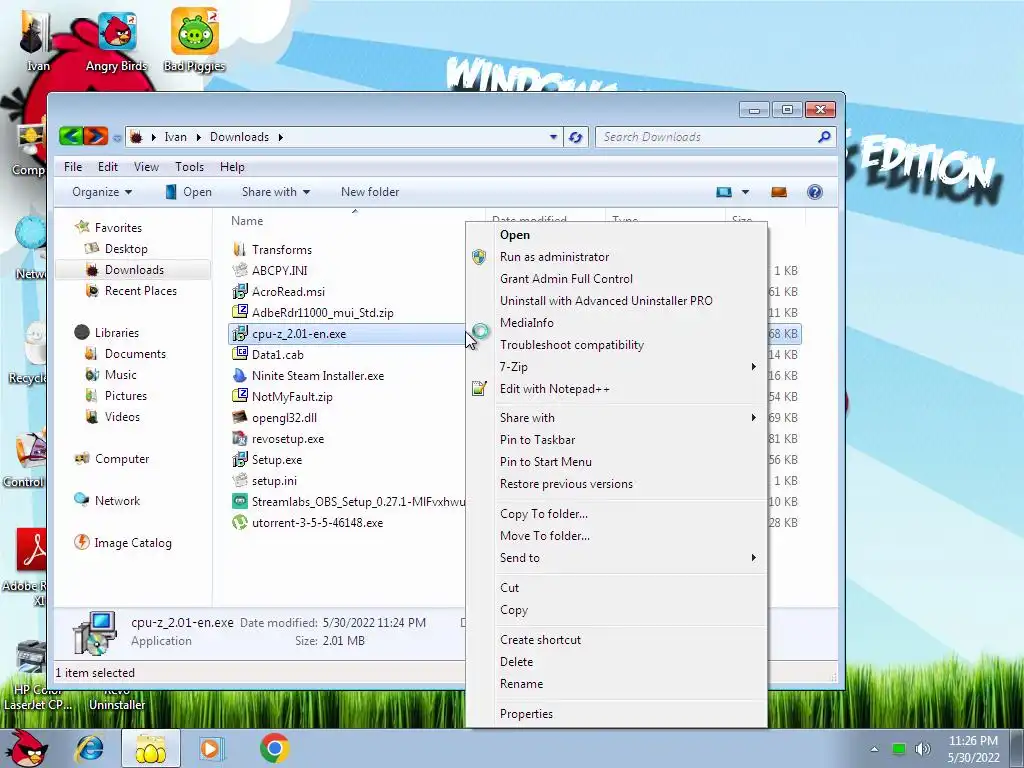Click the green tray status icon
The width and height of the screenshot is (1024, 768).
pos(899,749)
